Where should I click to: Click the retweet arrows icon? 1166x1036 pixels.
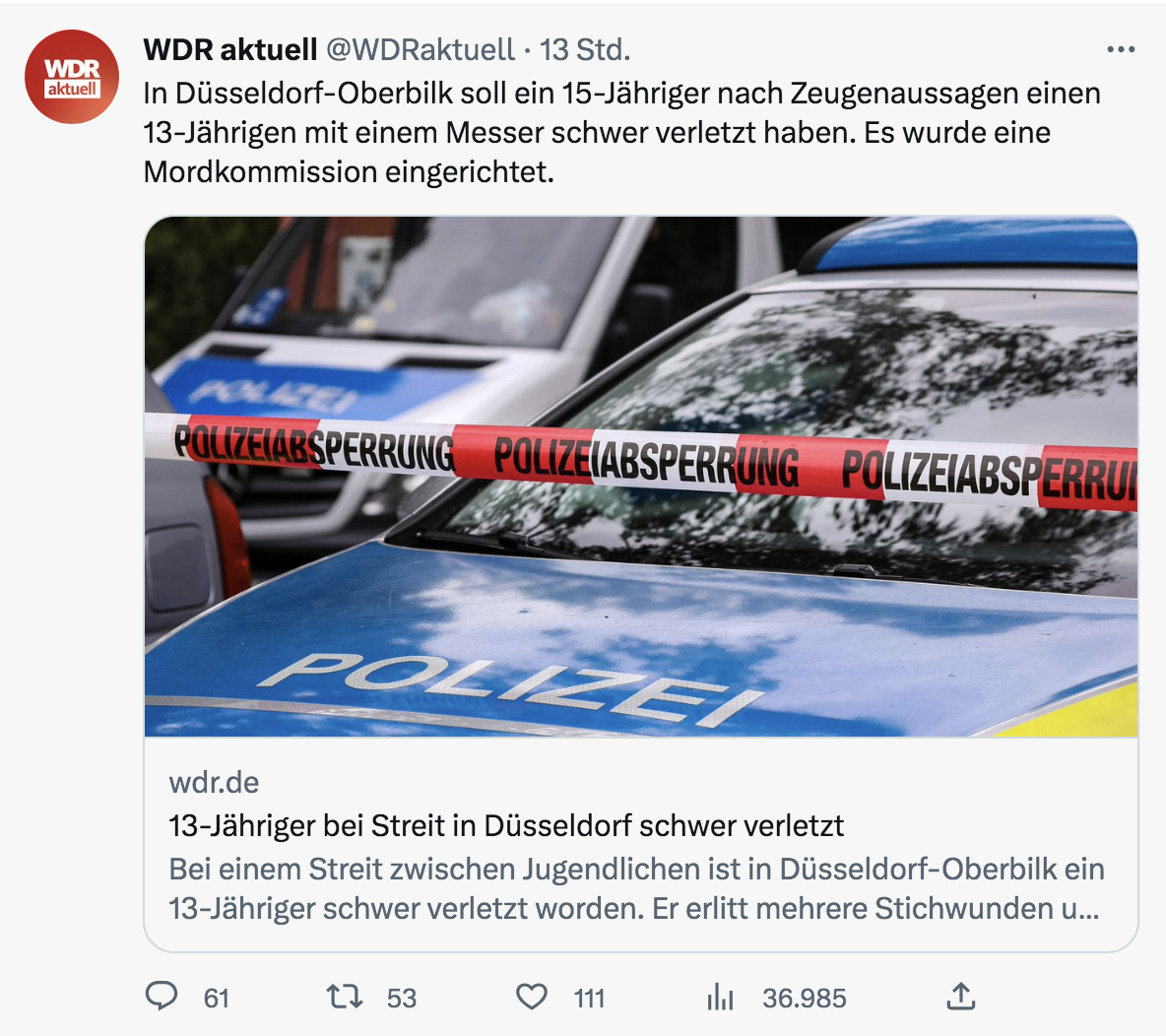[345, 996]
